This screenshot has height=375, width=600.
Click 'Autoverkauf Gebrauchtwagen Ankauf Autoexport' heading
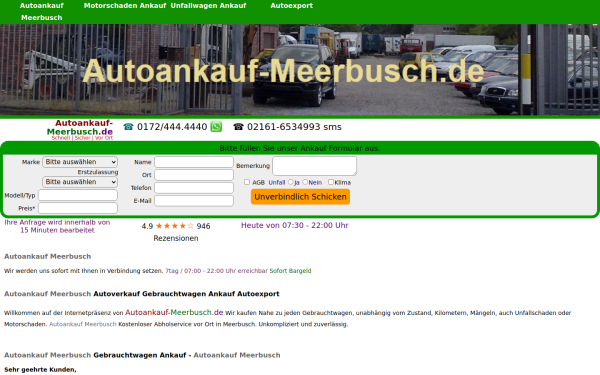pos(186,294)
